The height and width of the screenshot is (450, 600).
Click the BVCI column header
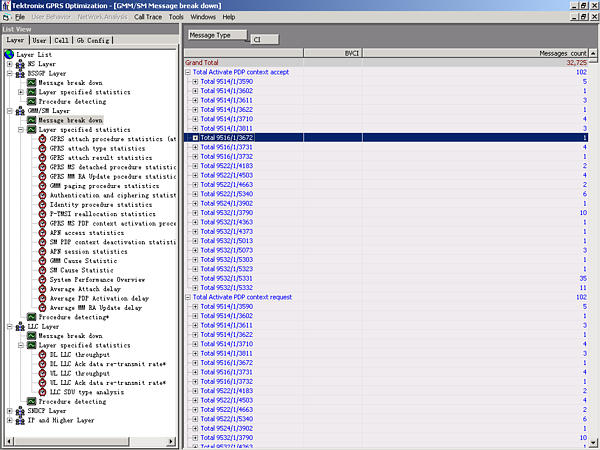click(x=333, y=53)
